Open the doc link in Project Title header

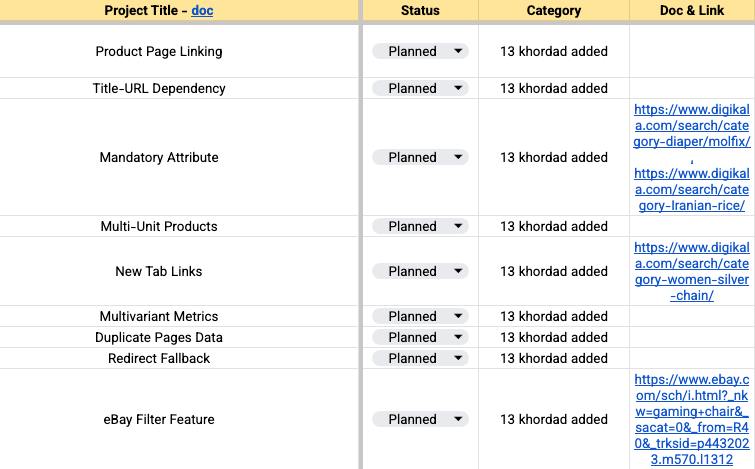202,11
